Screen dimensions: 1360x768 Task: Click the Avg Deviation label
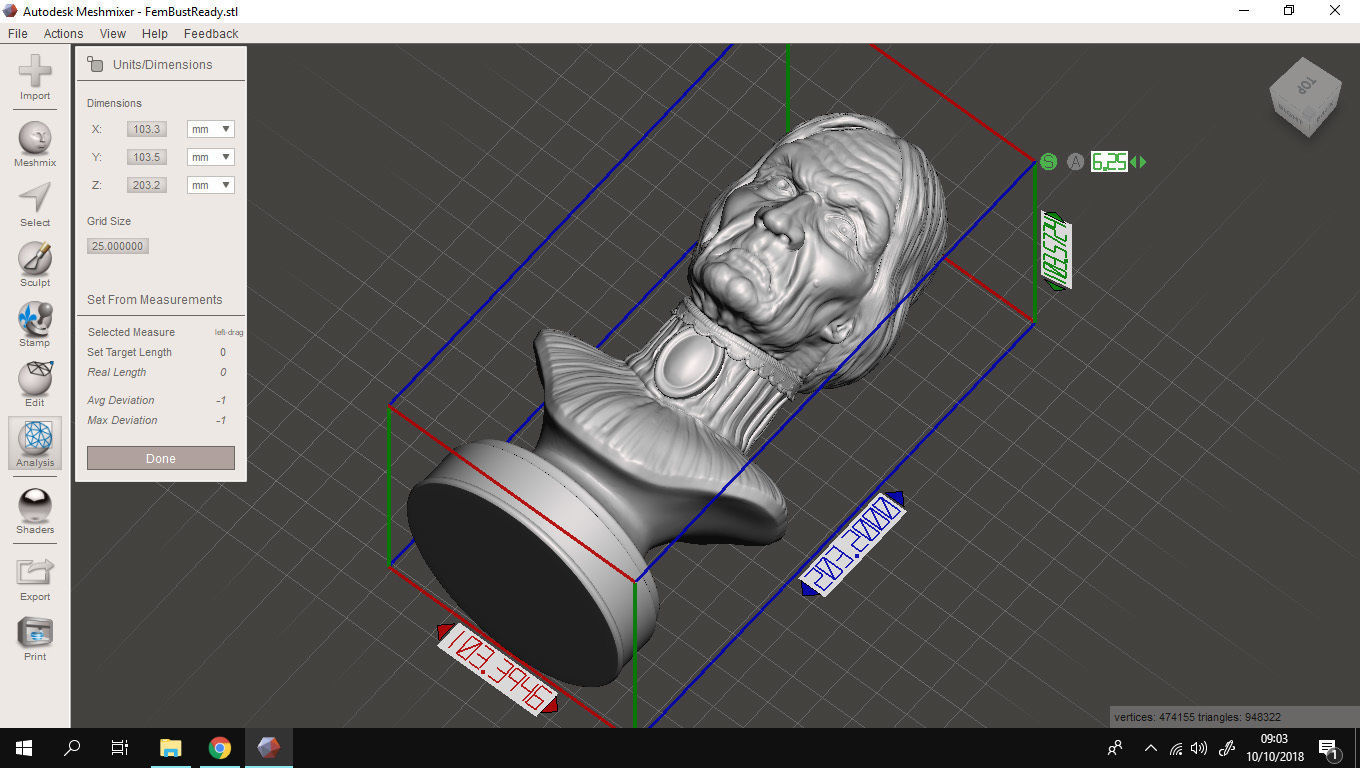click(x=121, y=400)
